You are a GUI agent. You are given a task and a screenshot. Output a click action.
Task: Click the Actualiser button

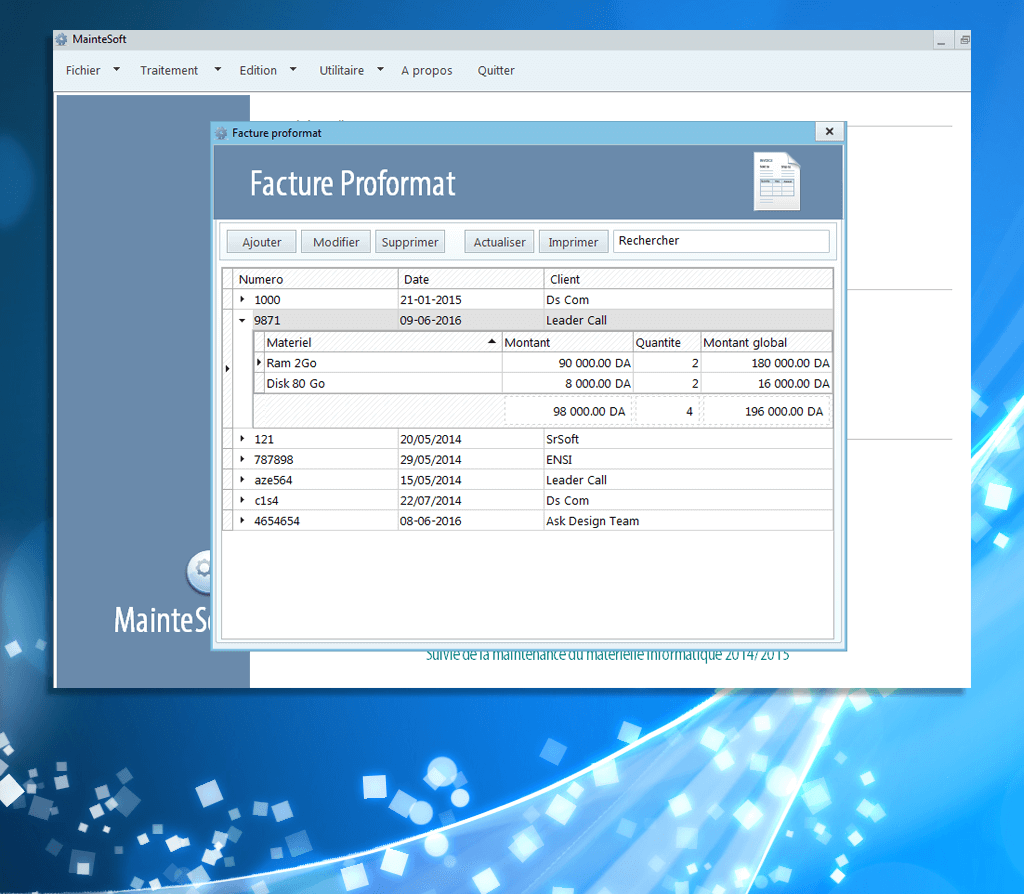[x=499, y=242]
